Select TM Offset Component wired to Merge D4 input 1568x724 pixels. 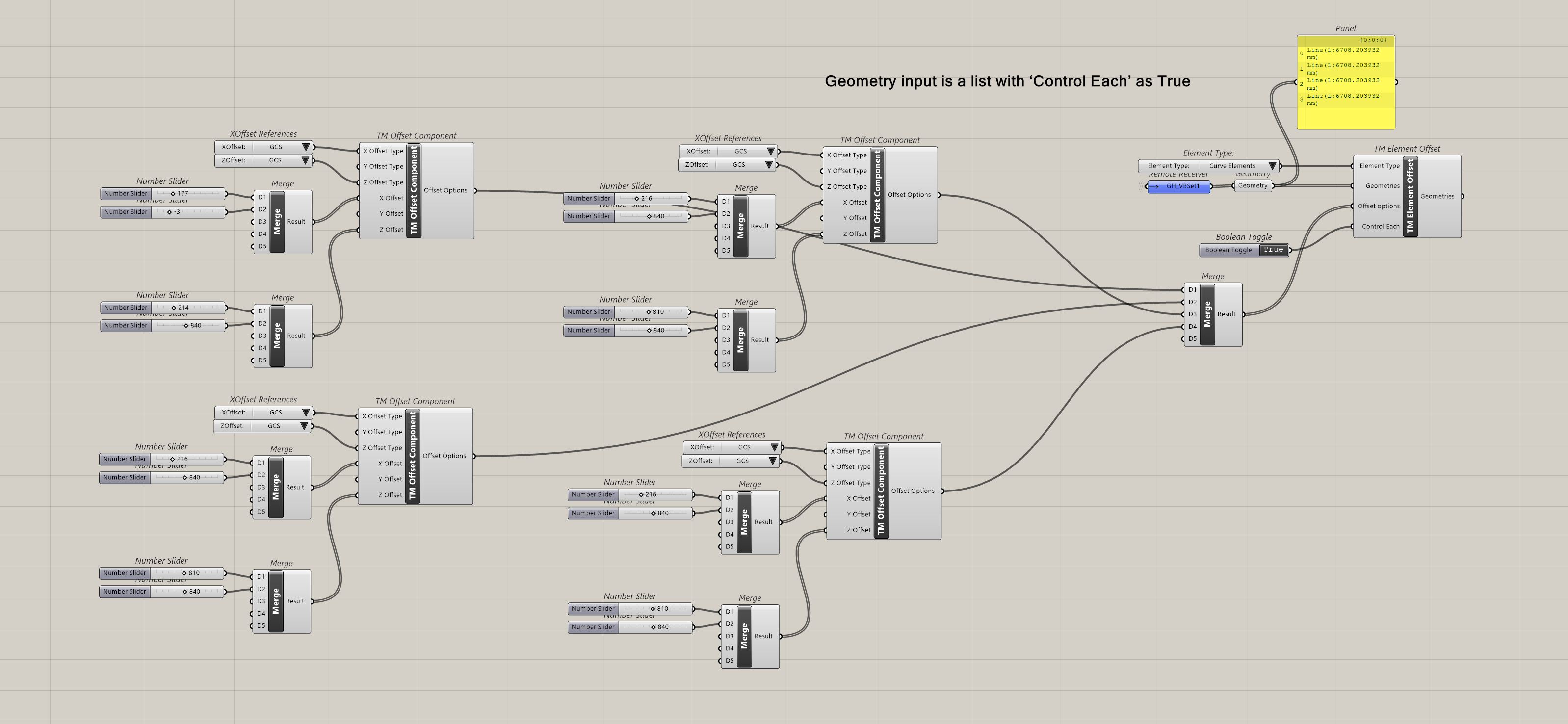click(881, 491)
